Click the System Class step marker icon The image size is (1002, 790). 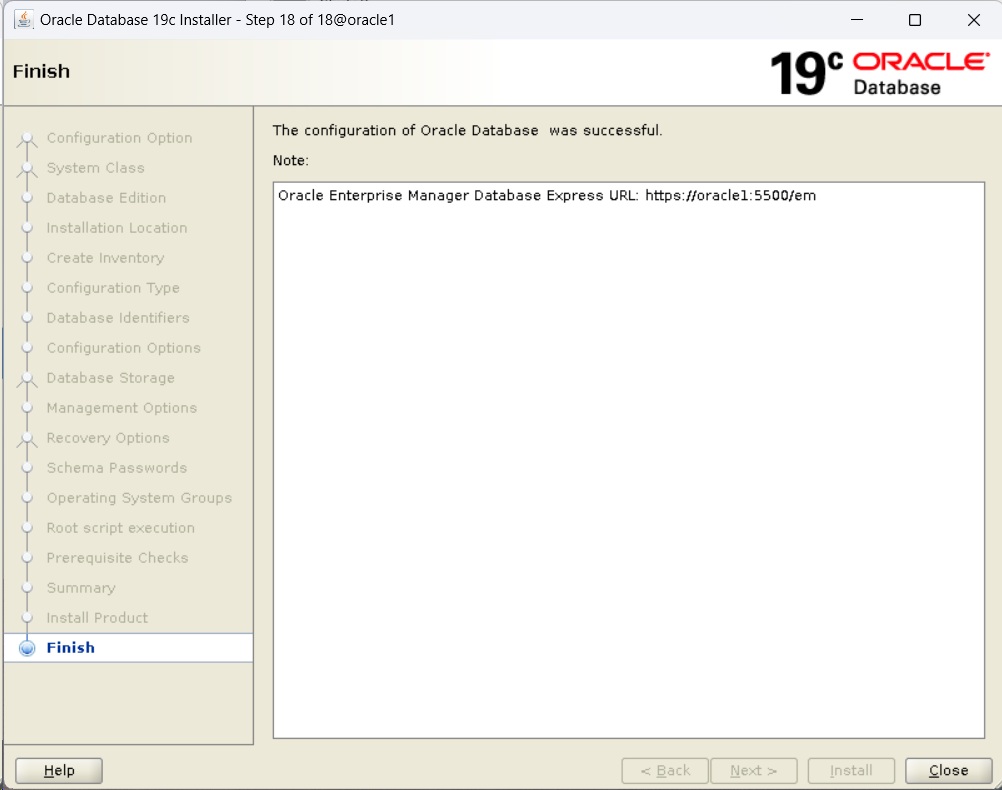coord(28,169)
